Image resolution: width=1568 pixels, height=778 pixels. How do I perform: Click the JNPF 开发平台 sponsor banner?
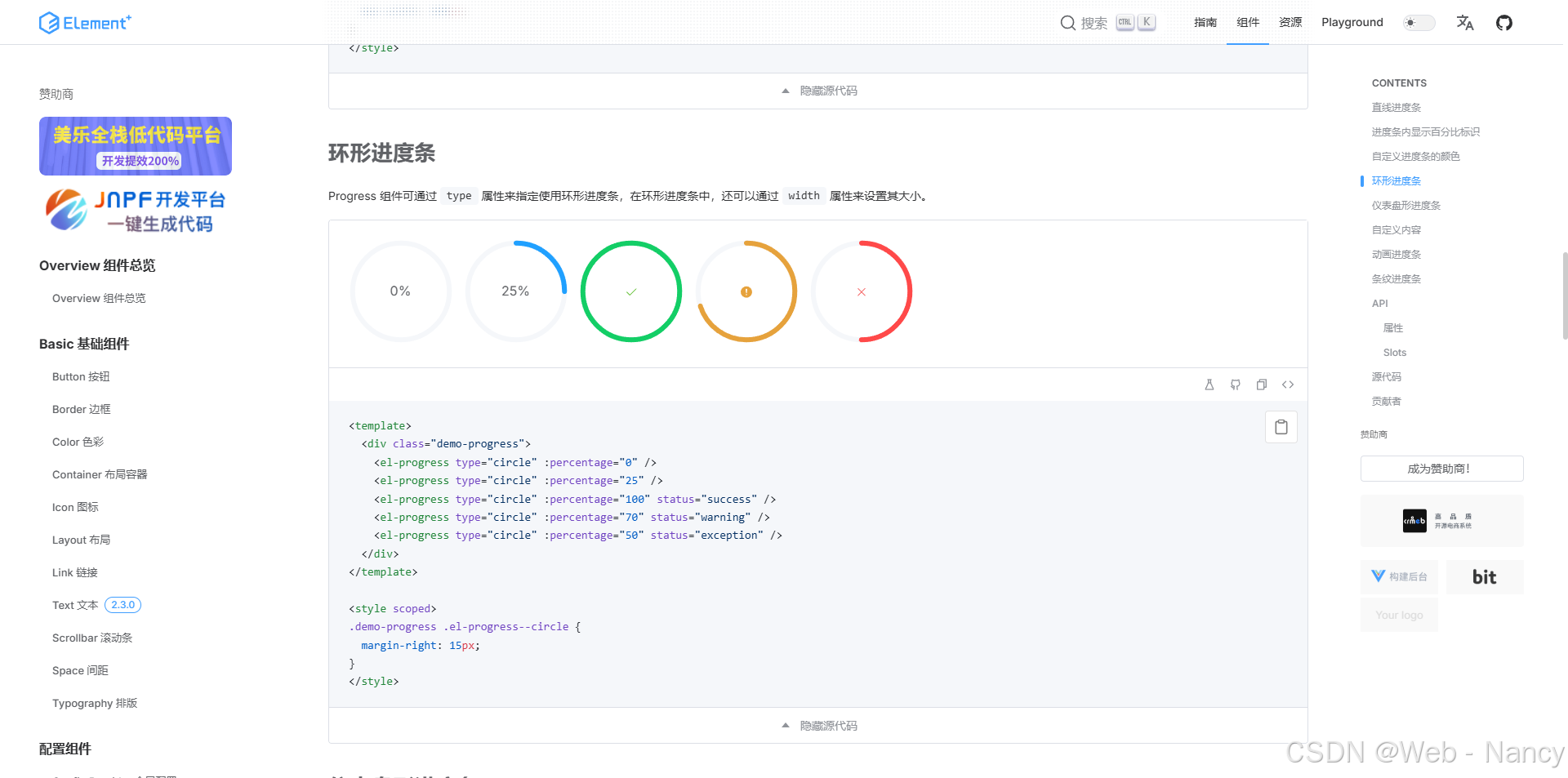tap(136, 210)
